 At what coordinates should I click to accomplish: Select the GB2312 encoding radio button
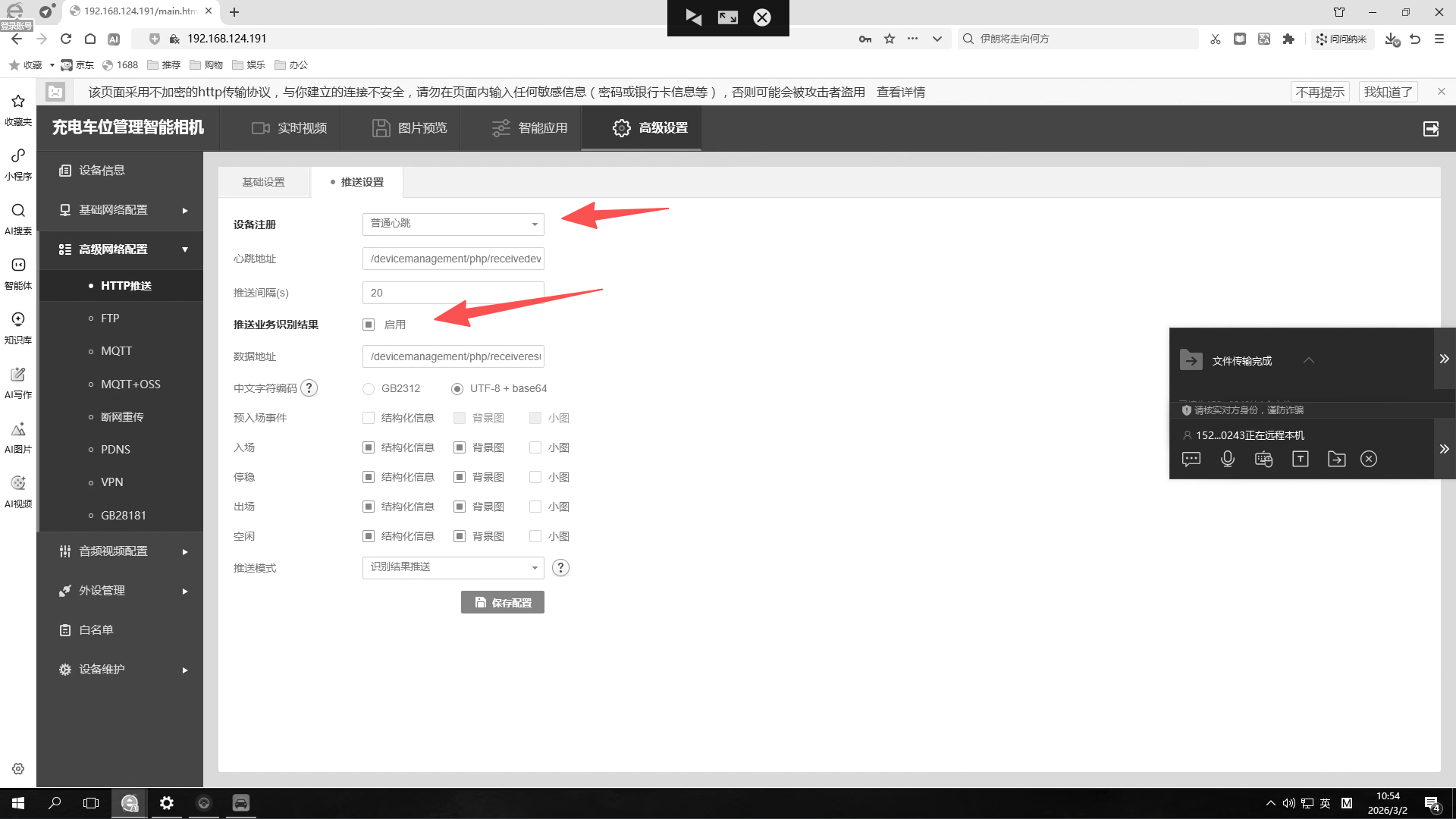(x=369, y=389)
